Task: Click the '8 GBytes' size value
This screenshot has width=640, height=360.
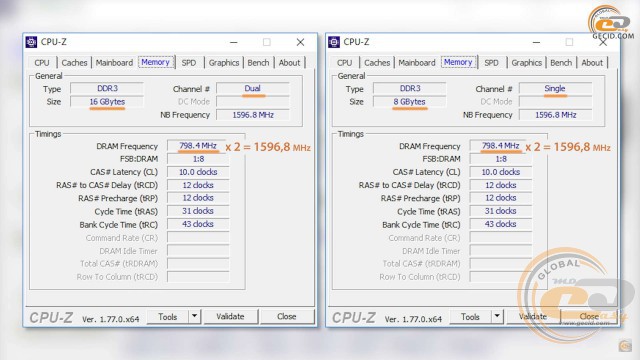Action: pyautogui.click(x=409, y=102)
